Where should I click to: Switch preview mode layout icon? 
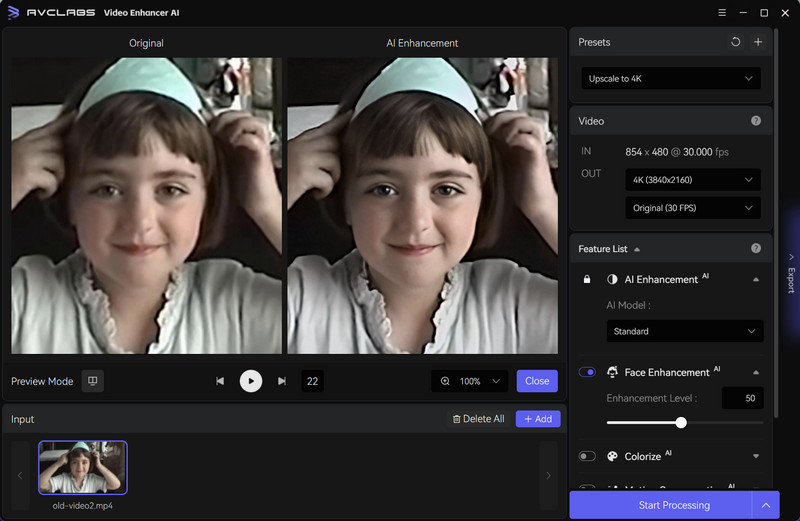point(93,381)
